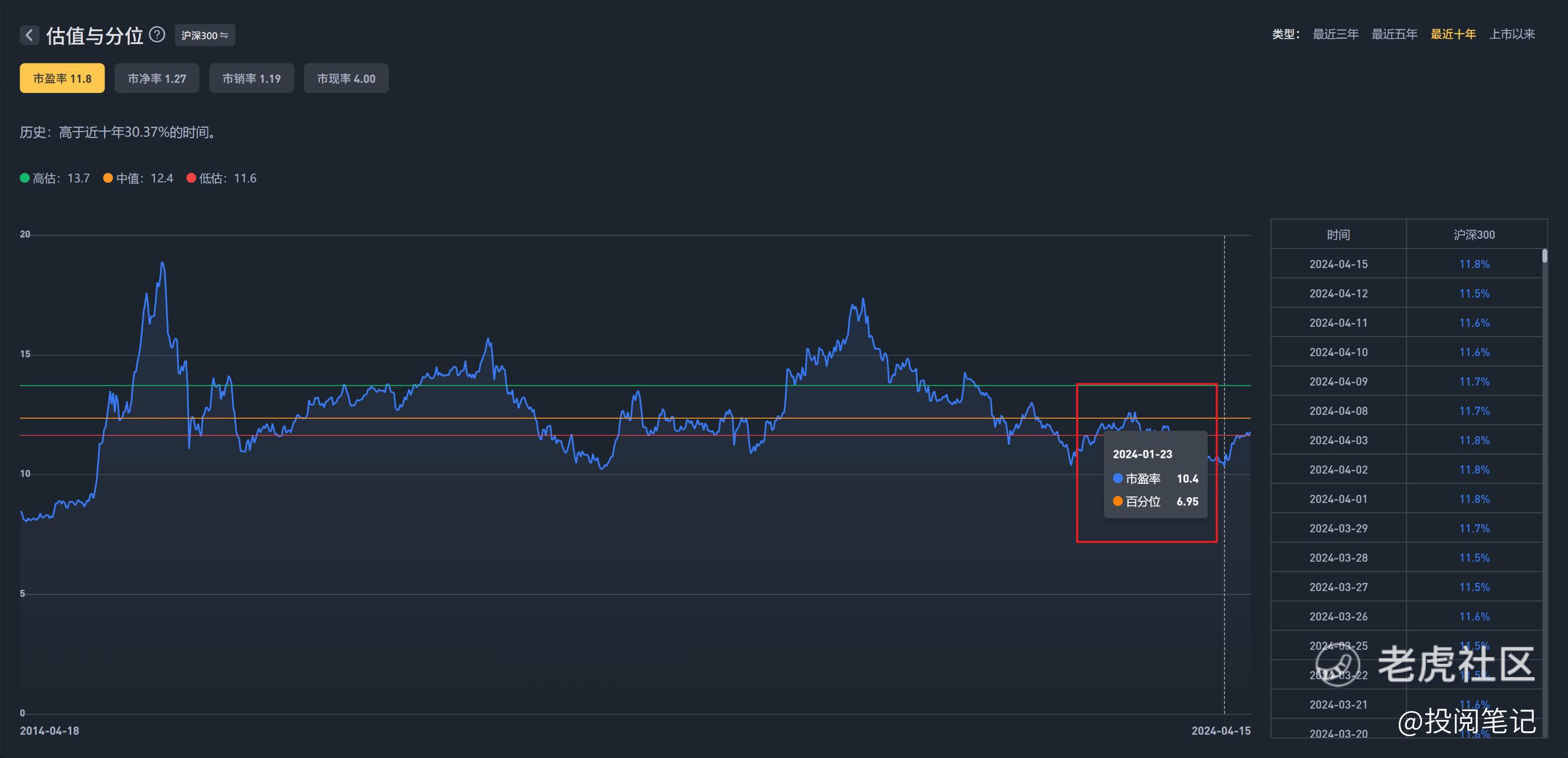Click the 2014-04-18 chart start date label
1568x758 pixels.
point(50,731)
